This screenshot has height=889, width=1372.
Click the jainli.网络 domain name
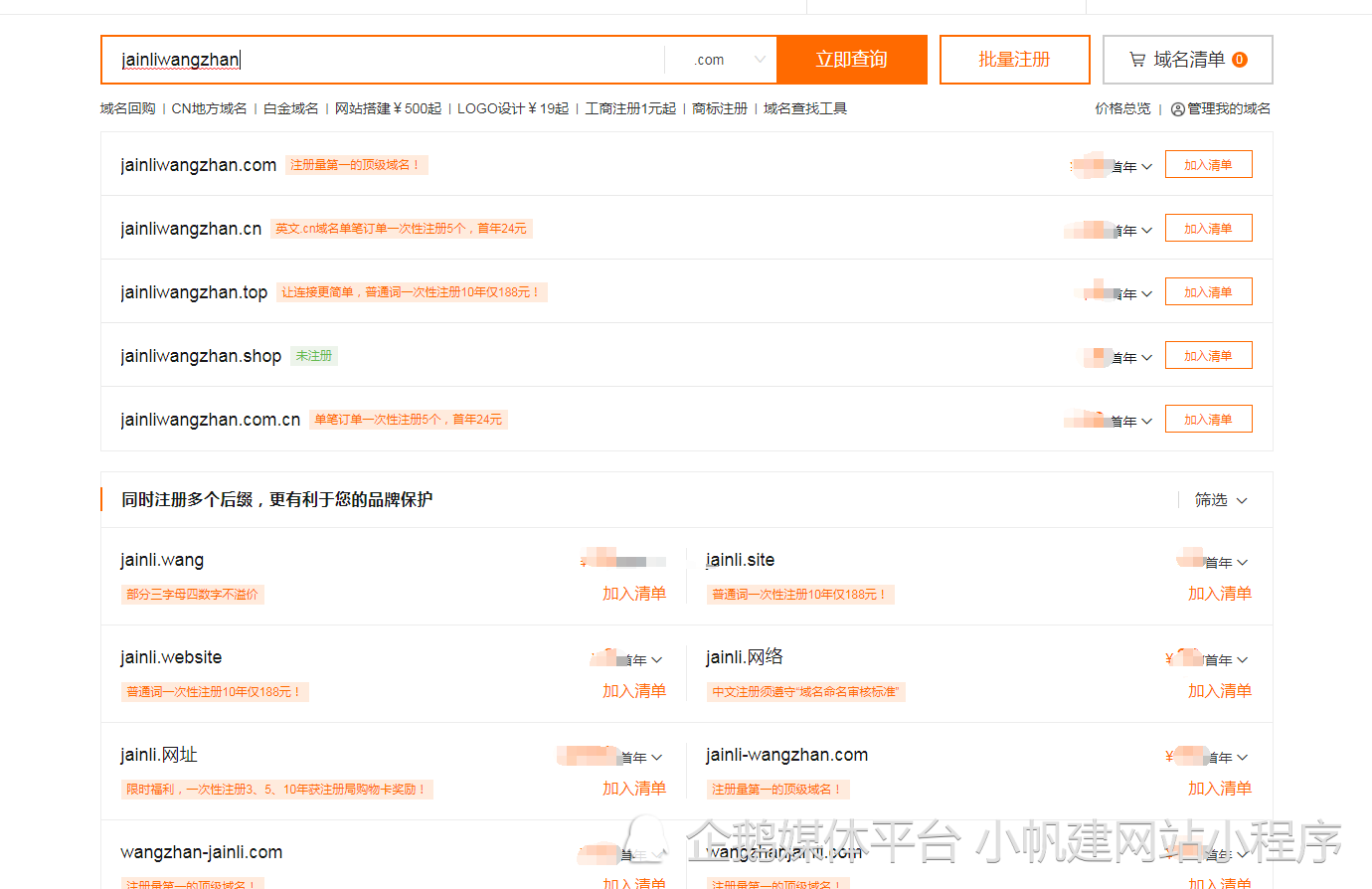tap(745, 657)
